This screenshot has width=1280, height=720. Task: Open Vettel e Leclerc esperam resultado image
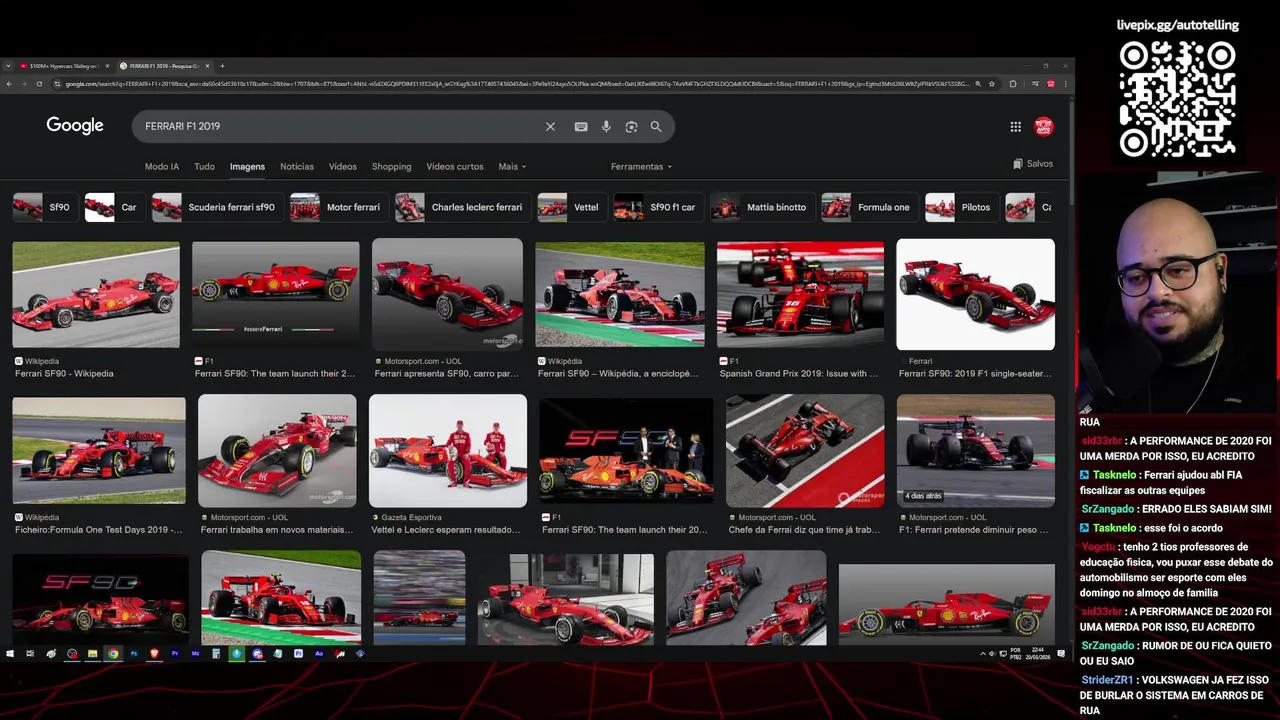[x=448, y=450]
